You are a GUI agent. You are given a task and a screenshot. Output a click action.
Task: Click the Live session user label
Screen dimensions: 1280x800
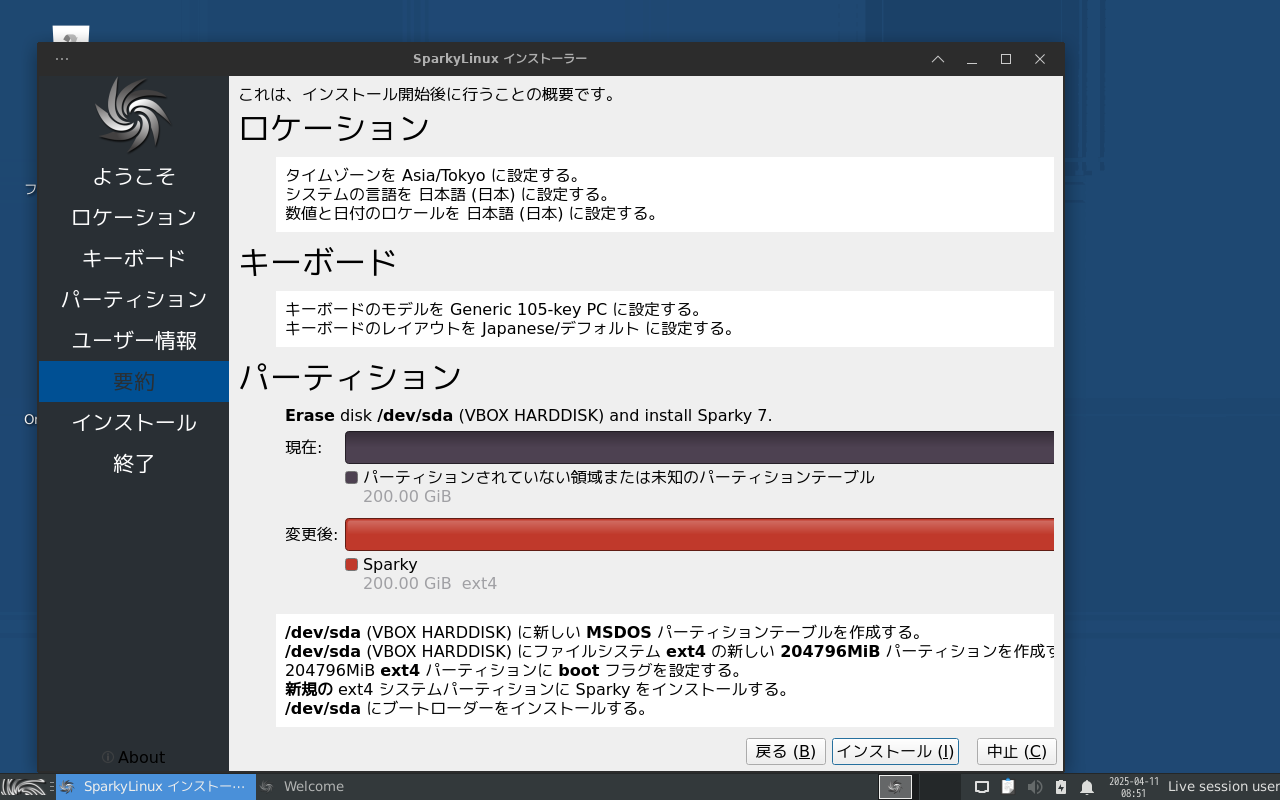point(1223,787)
